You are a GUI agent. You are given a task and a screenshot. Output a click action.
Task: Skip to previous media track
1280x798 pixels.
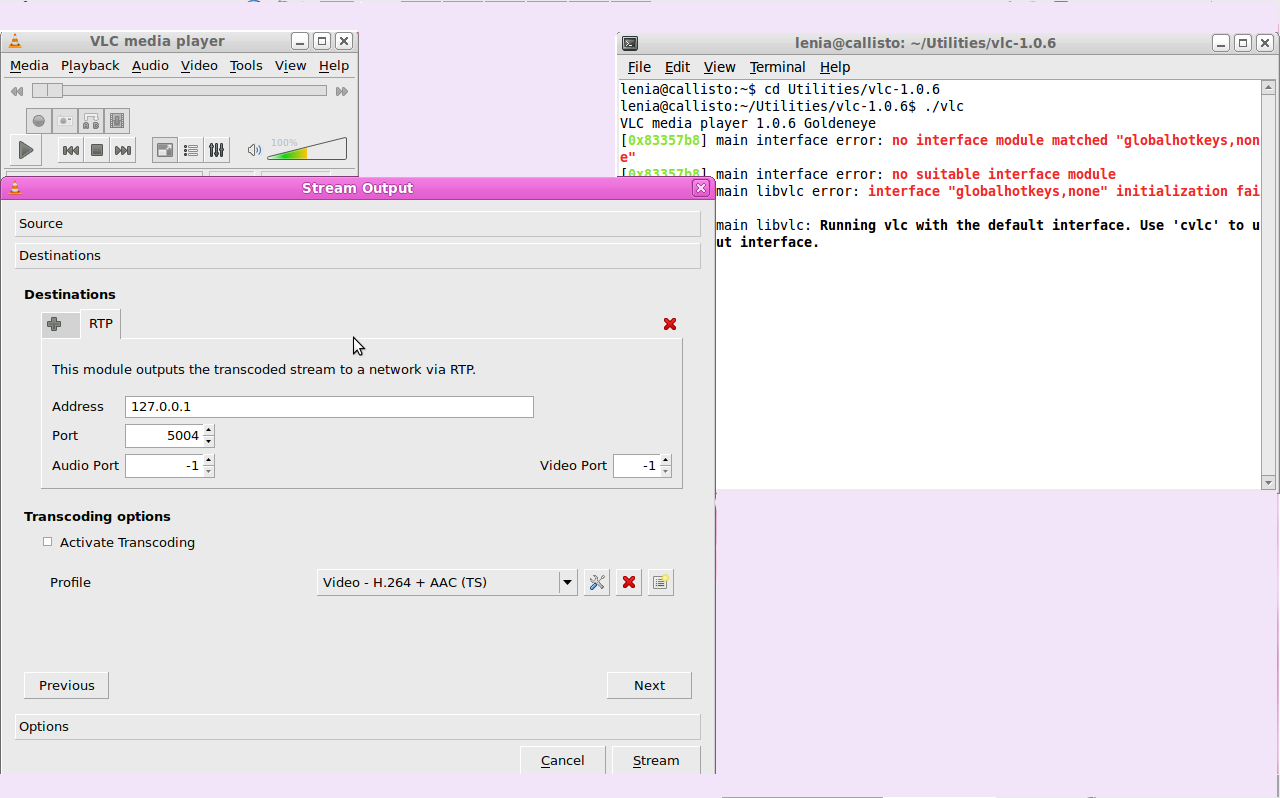(x=71, y=150)
